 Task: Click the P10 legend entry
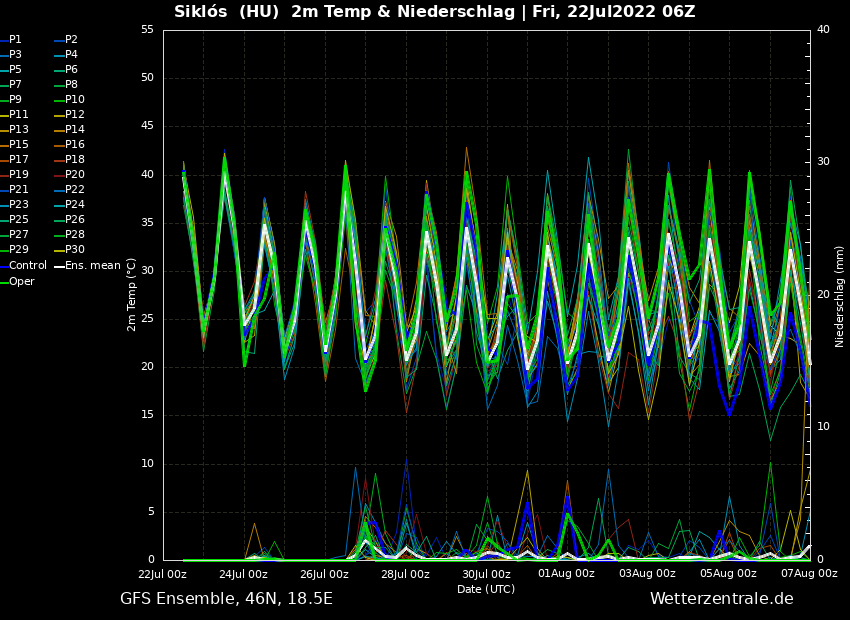74,100
